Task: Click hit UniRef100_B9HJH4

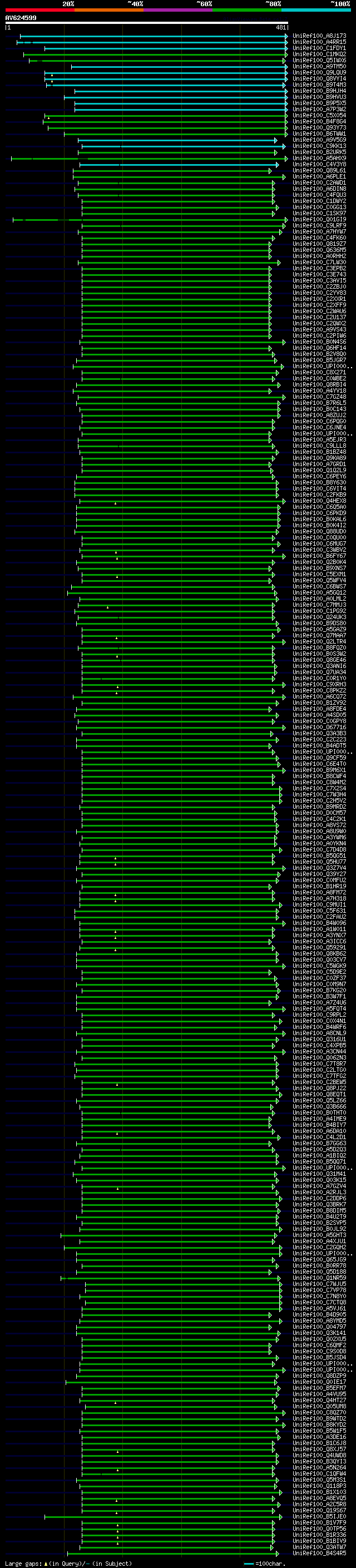Action: coord(319,91)
